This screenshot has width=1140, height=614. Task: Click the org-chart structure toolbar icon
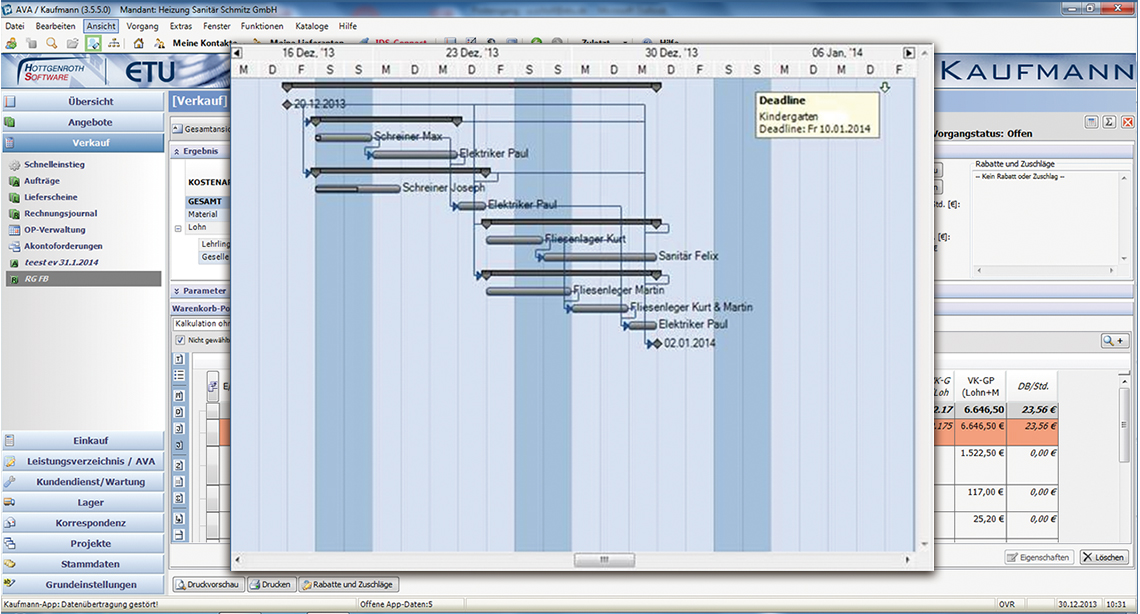pos(113,43)
